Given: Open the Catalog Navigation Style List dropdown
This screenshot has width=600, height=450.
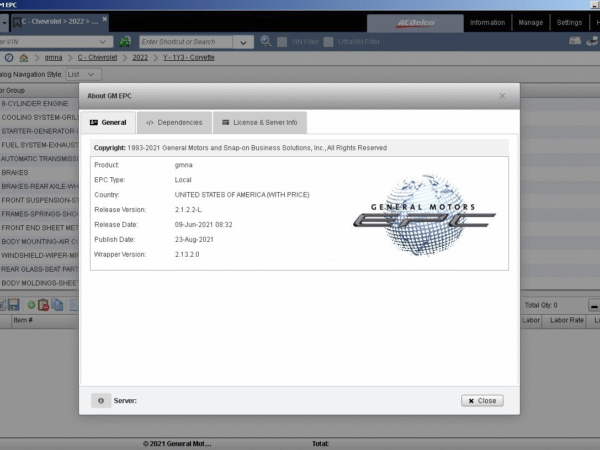Looking at the screenshot, I should 83,74.
